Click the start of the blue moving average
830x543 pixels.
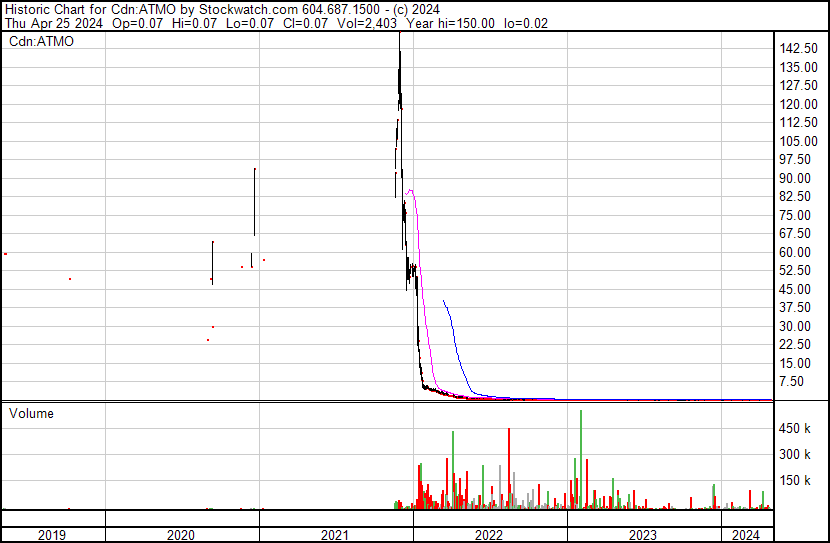(444, 301)
